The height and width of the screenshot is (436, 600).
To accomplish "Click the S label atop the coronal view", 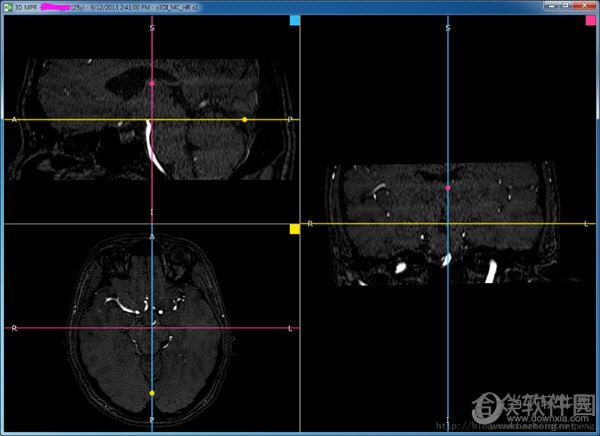I will pyautogui.click(x=448, y=28).
